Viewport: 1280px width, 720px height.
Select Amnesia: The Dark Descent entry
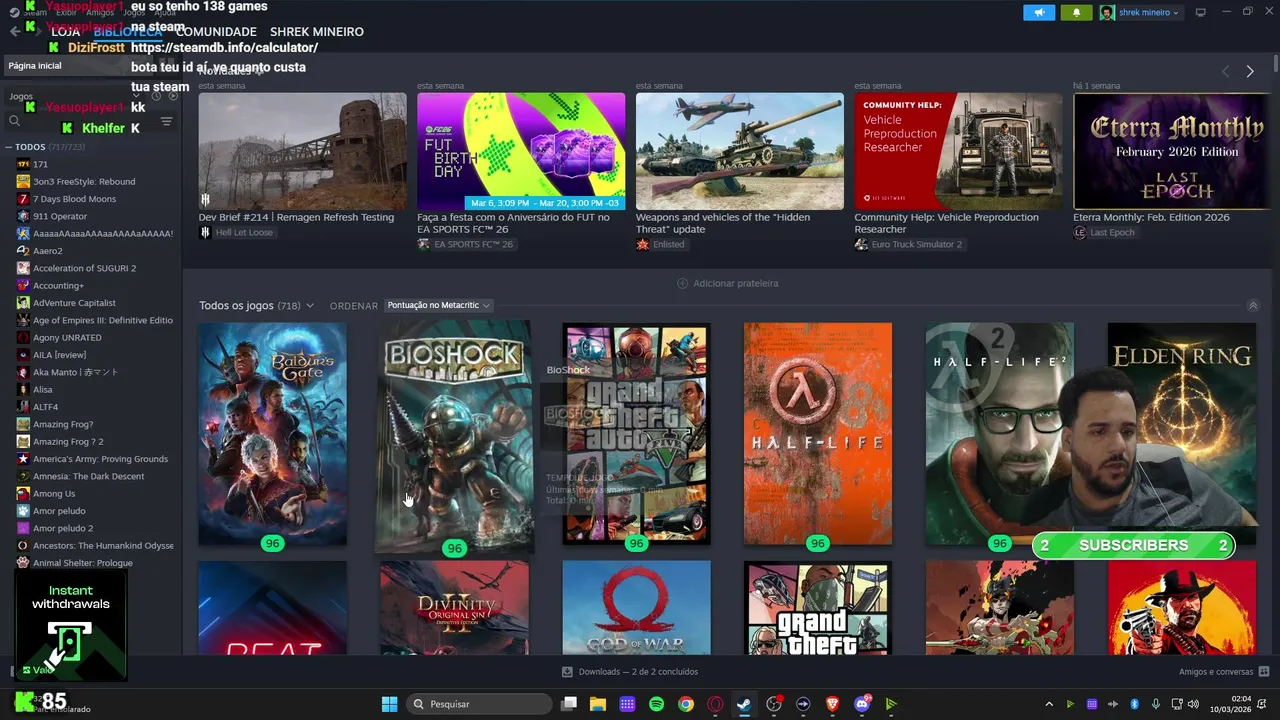[x=88, y=476]
